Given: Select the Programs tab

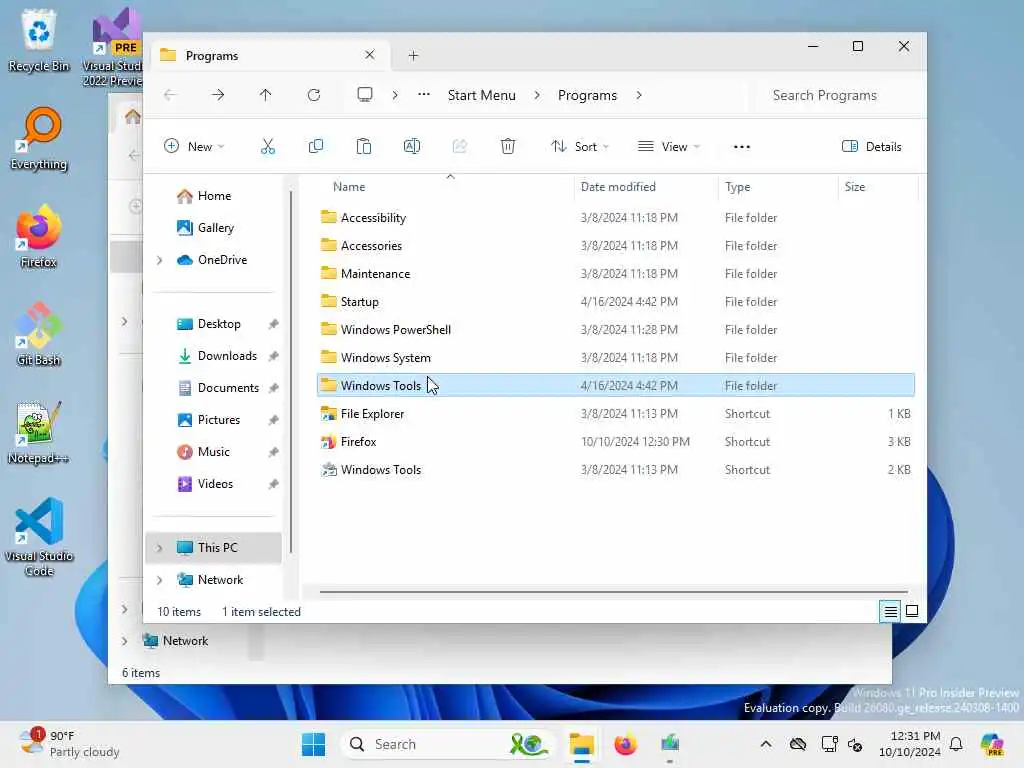Looking at the screenshot, I should (x=270, y=56).
